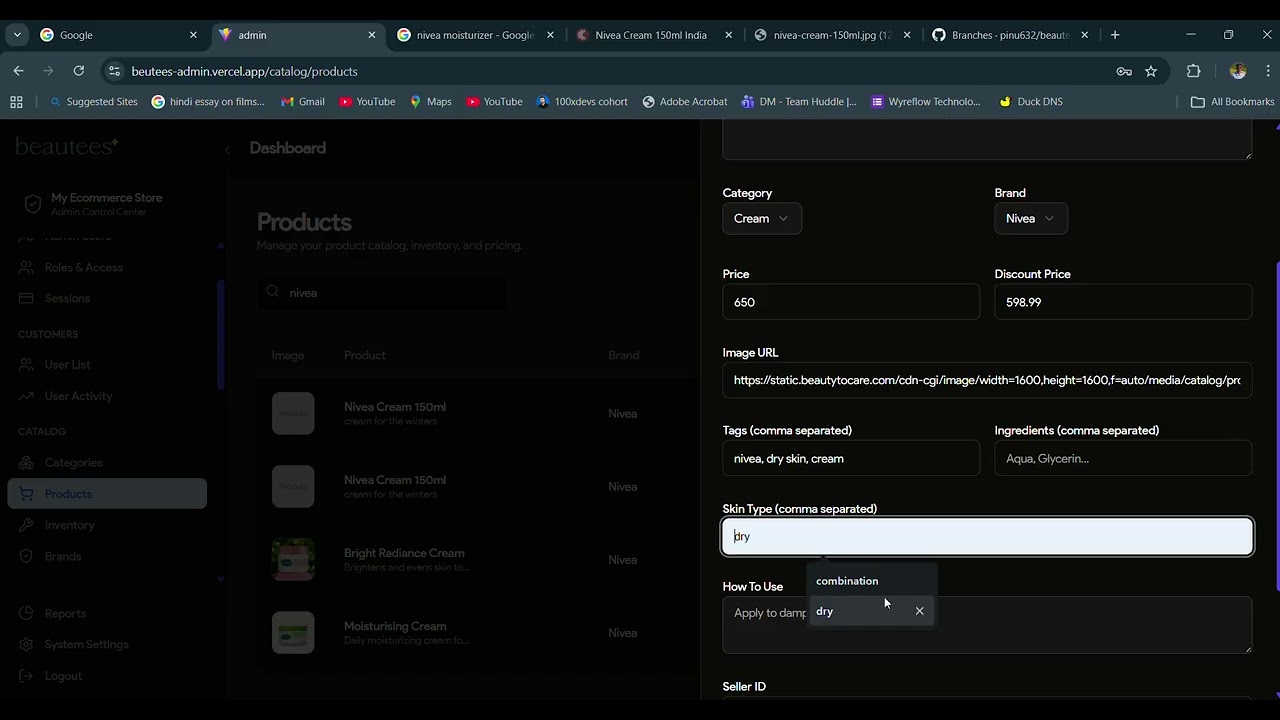Reload the current page

pyautogui.click(x=79, y=71)
